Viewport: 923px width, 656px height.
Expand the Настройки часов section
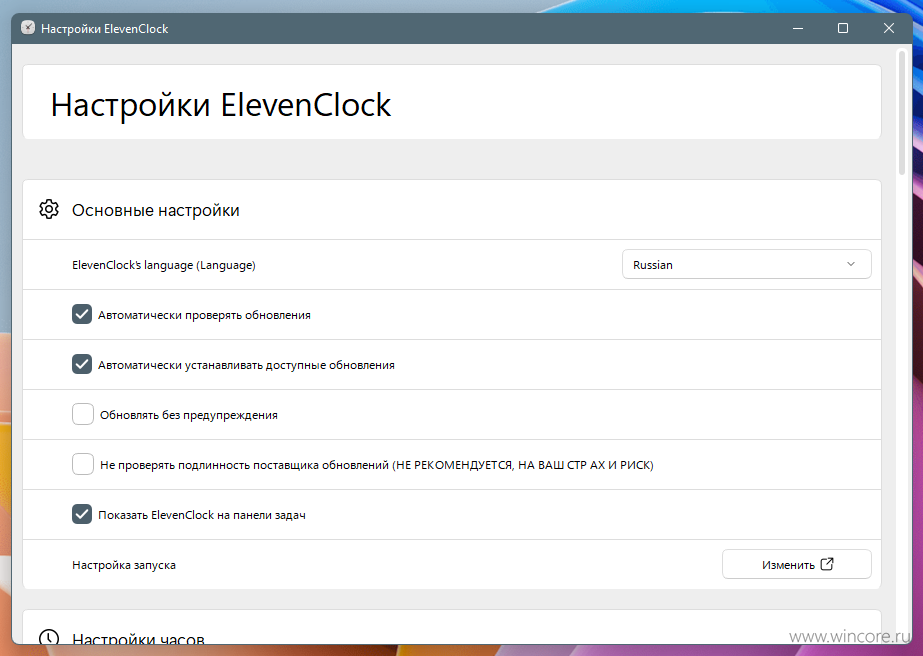[451, 633]
